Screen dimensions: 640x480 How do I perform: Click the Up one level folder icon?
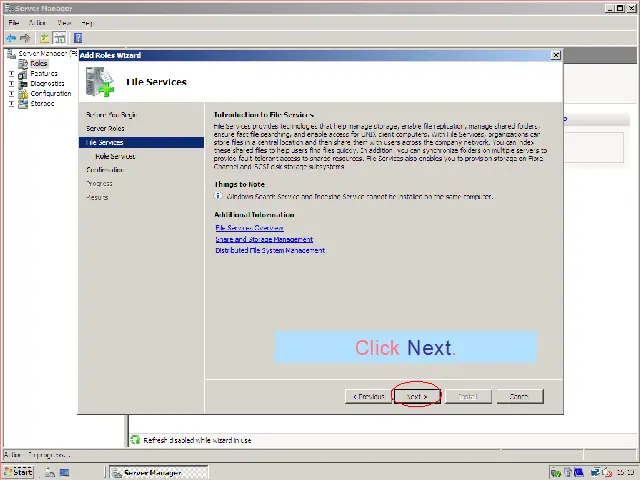click(x=44, y=38)
